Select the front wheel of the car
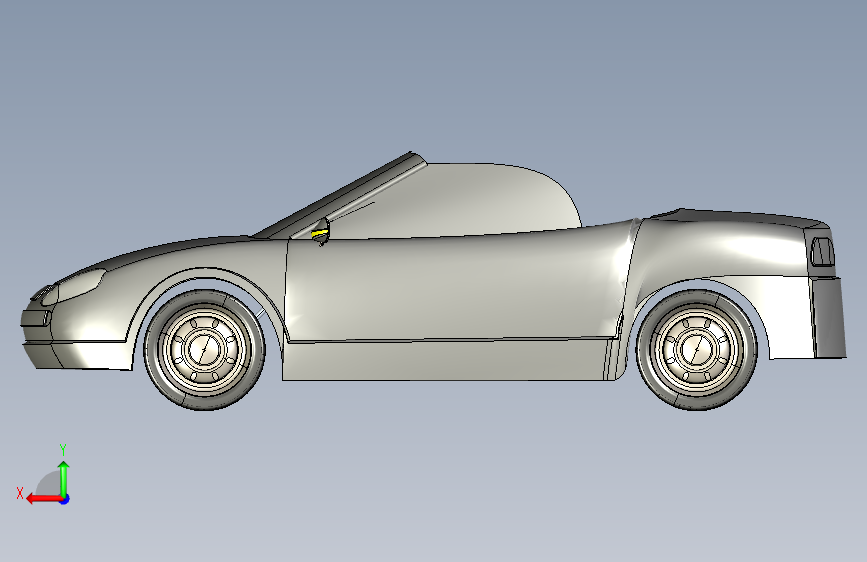This screenshot has width=867, height=562. [x=205, y=350]
